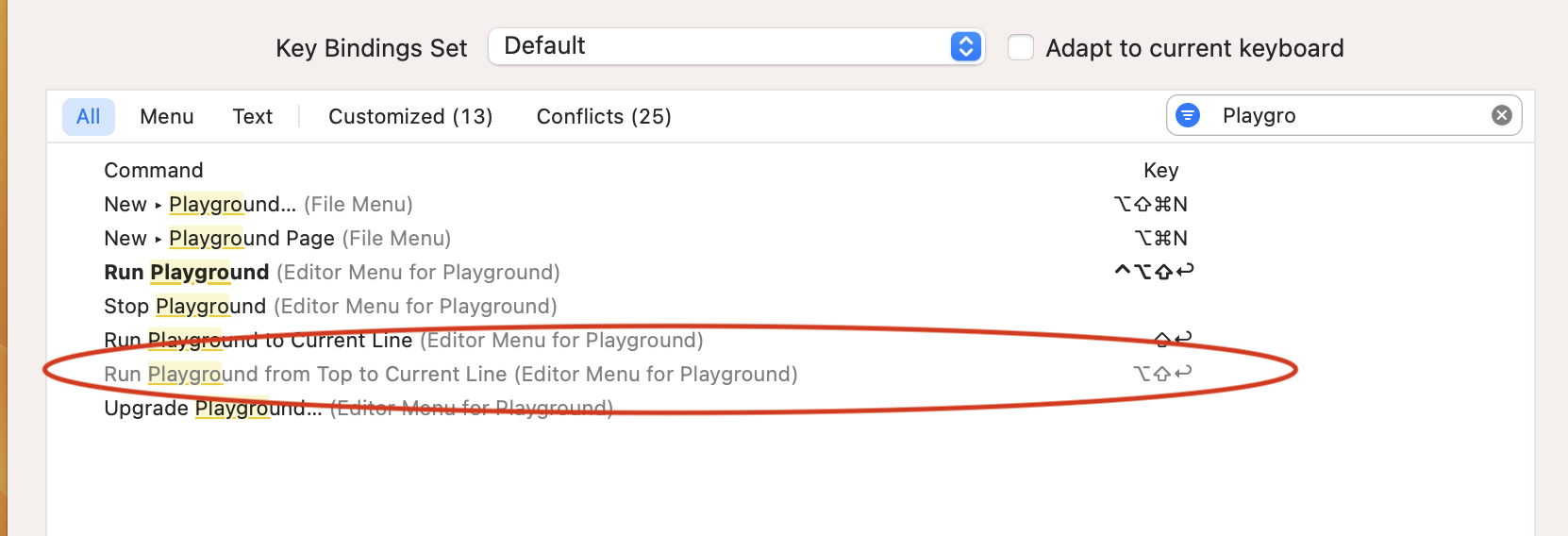This screenshot has height=536, width=1568.
Task: Enable Adapt to current keyboard checkbox
Action: coord(1021,47)
